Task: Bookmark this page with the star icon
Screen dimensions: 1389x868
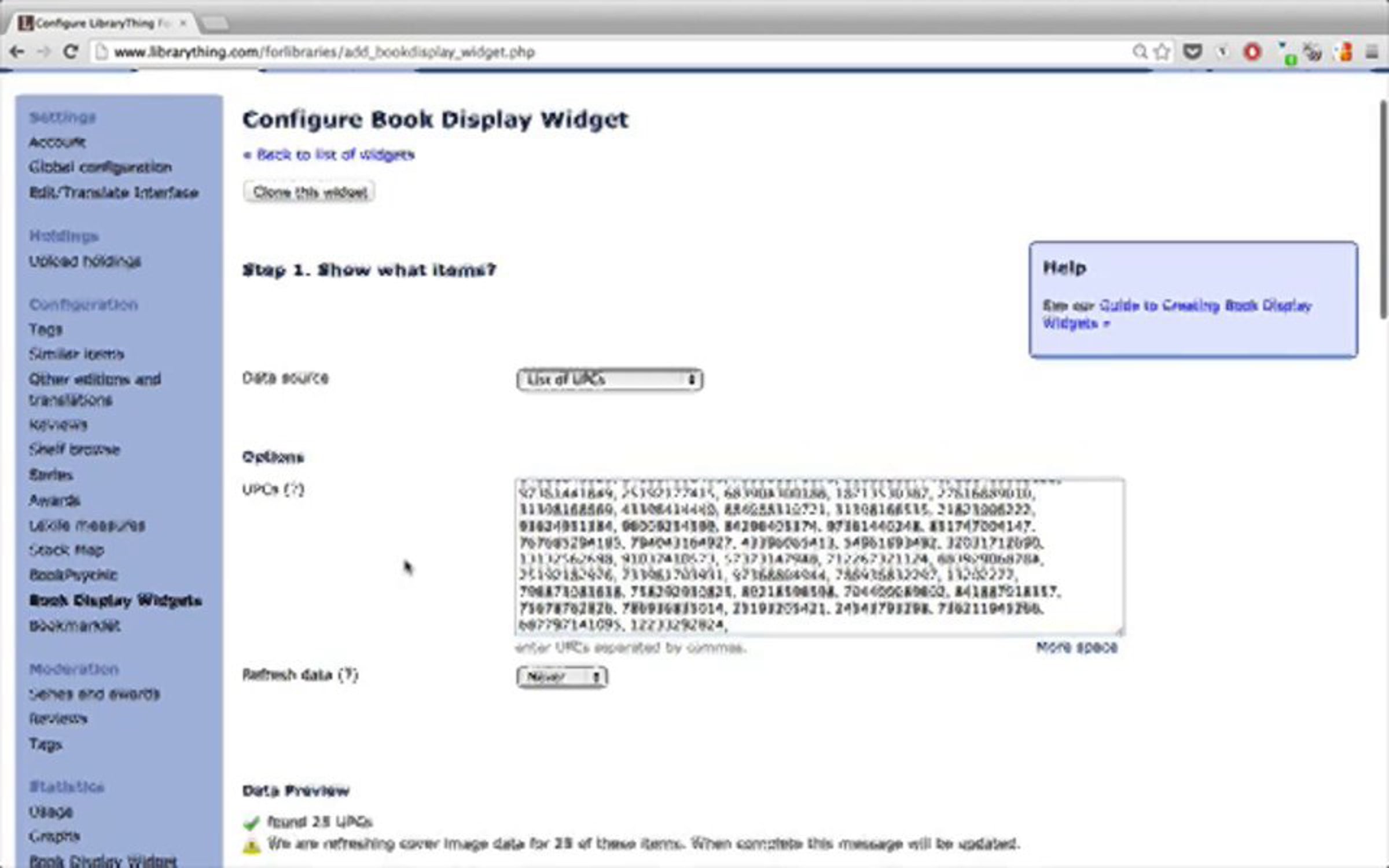Action: coord(1162,52)
